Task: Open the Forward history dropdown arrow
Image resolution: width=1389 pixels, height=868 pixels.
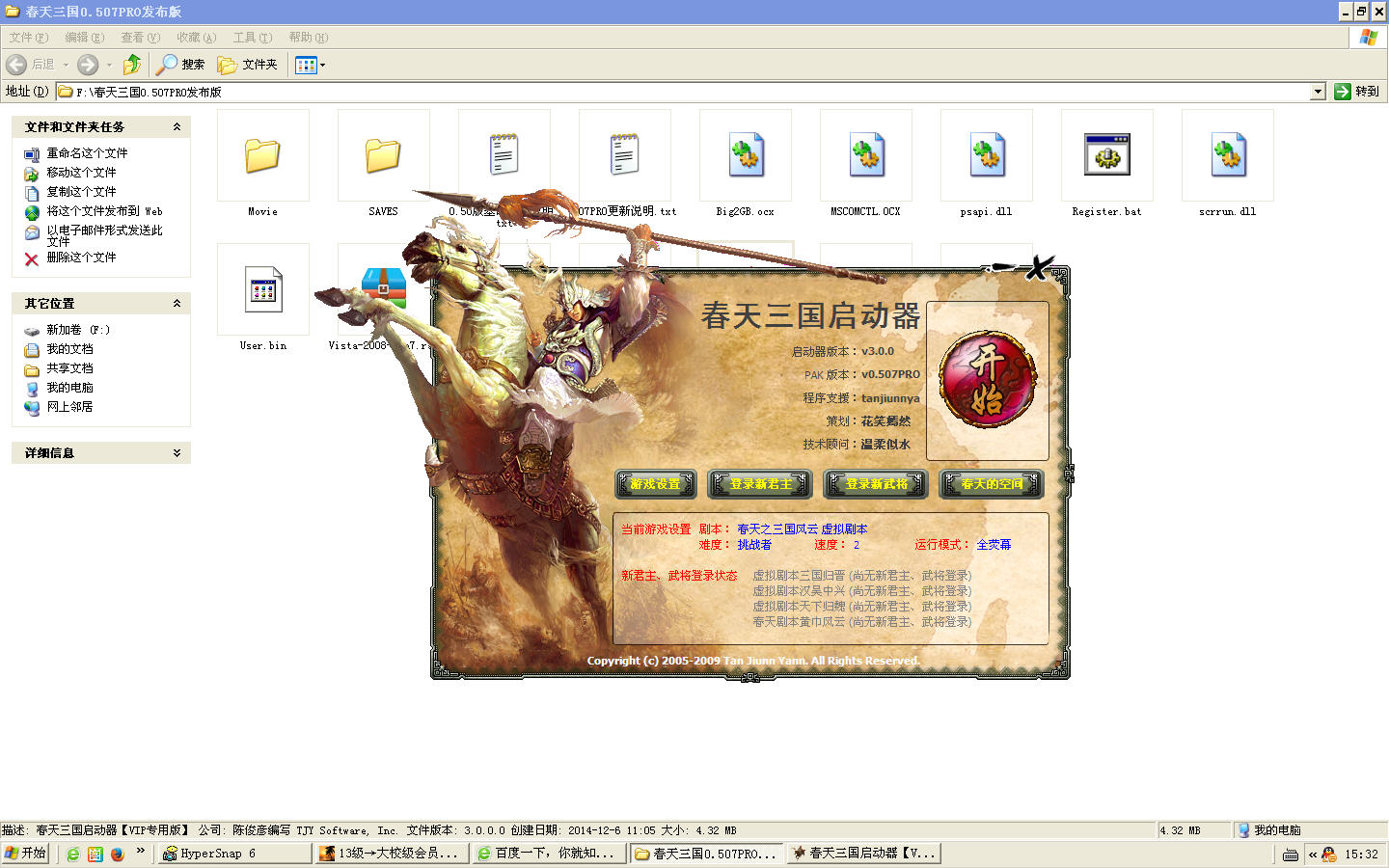Action: [x=109, y=65]
